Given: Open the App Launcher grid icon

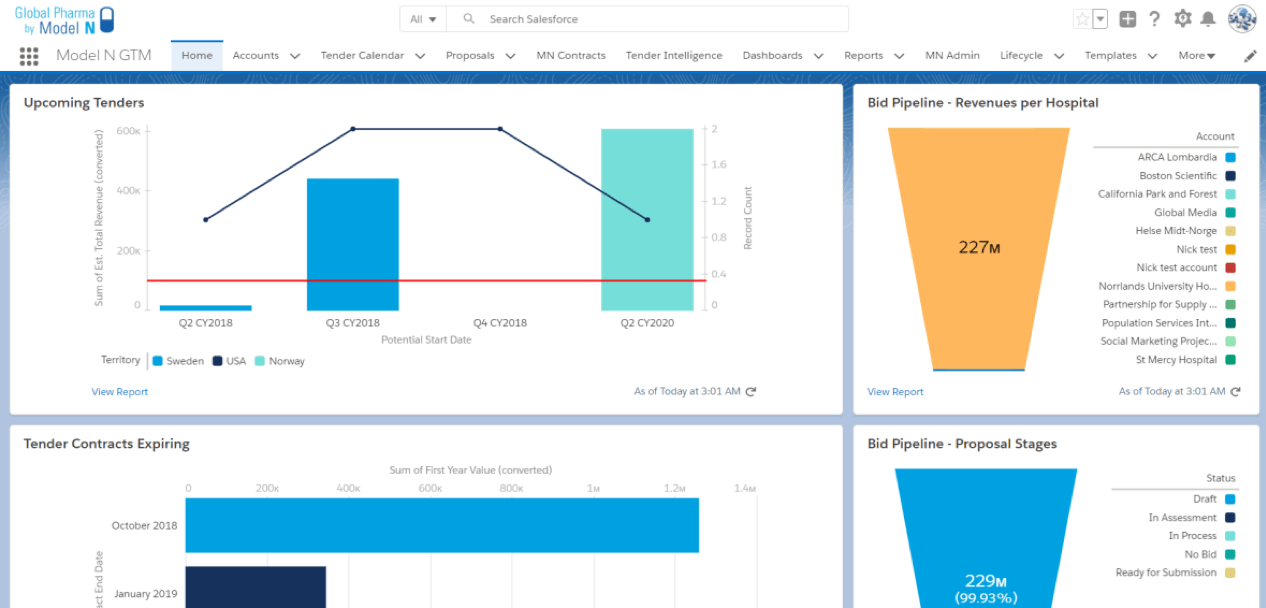Looking at the screenshot, I should coord(29,56).
